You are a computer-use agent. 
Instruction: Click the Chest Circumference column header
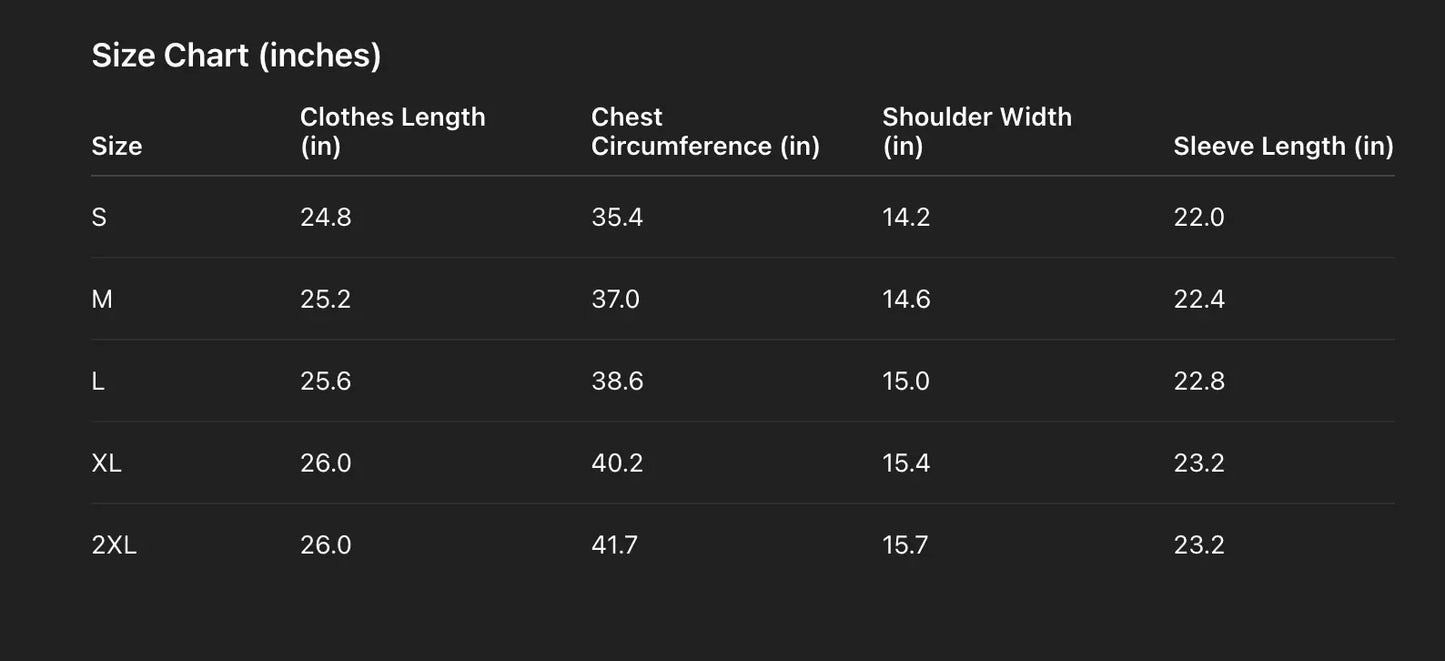[705, 131]
